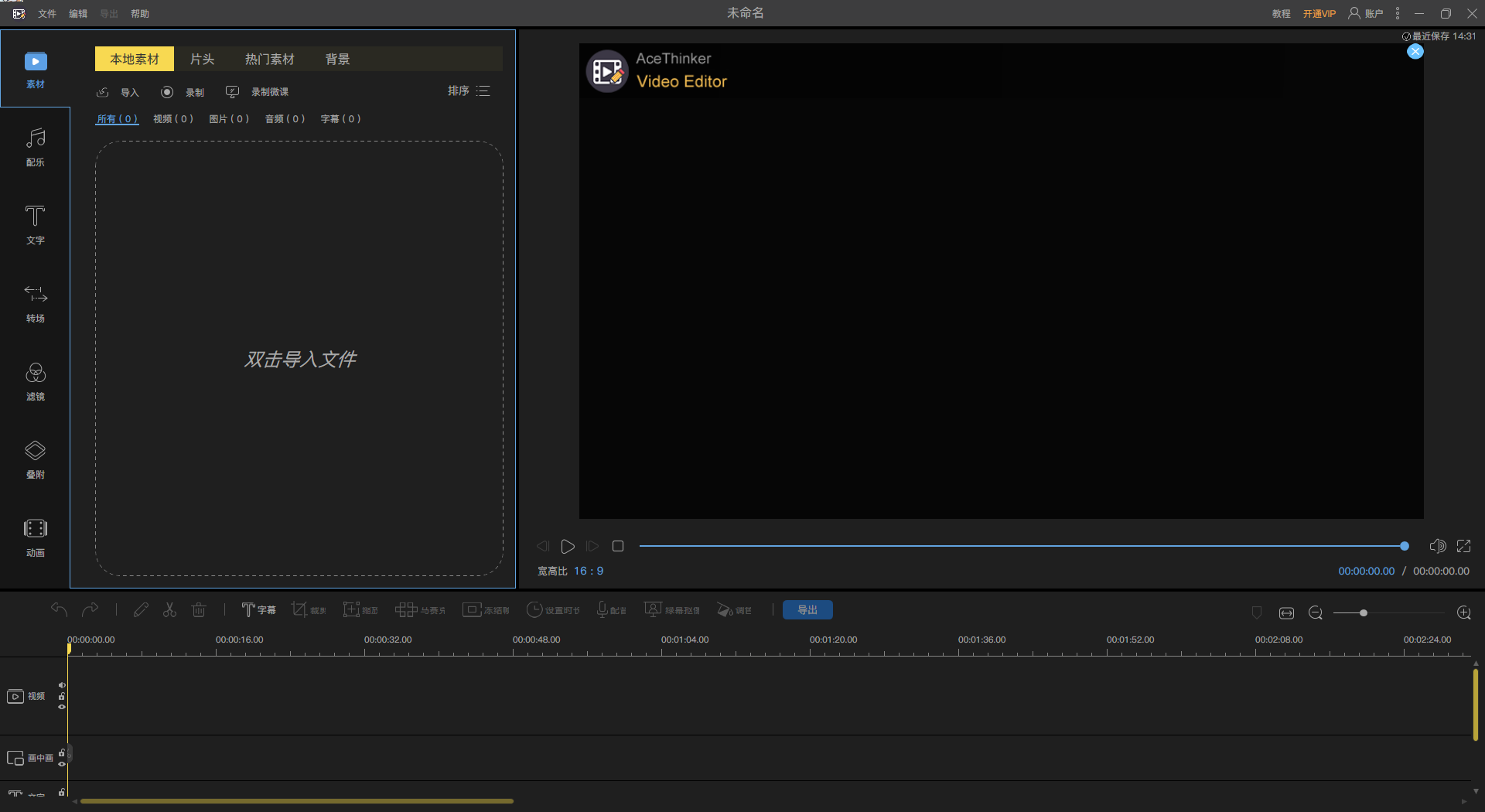This screenshot has width=1485, height=812.
Task: Click the fullscreen expand icon under preview
Action: tap(1464, 546)
